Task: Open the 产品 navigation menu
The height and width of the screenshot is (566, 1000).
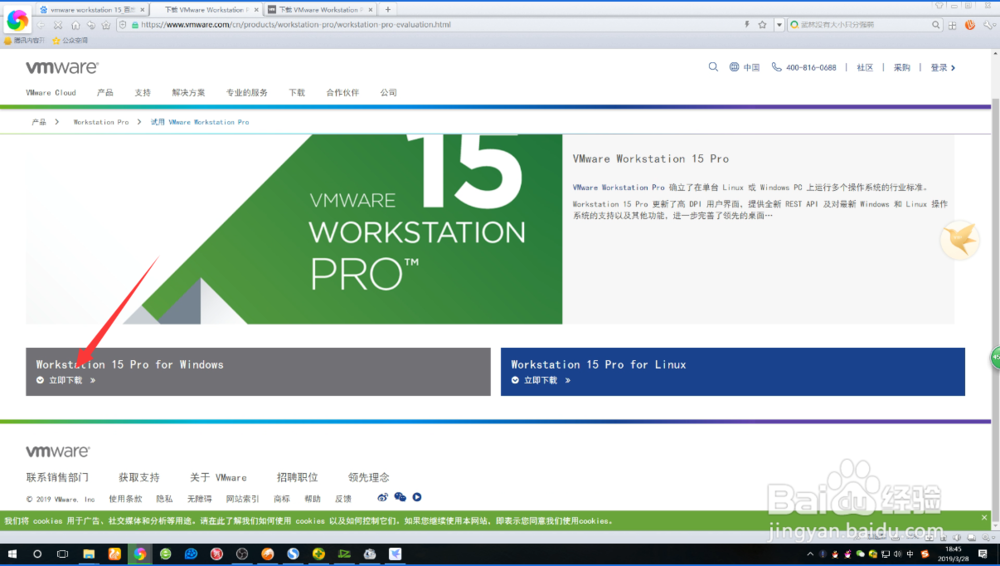Action: pos(105,93)
